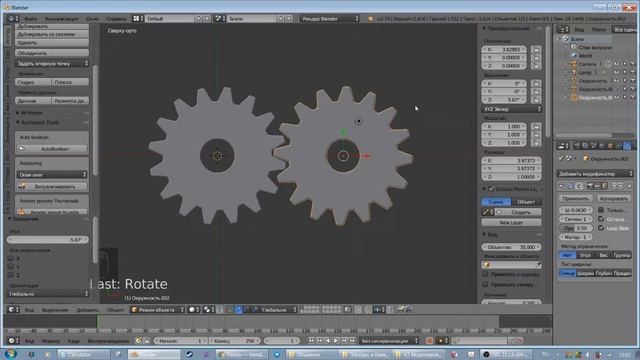The image size is (640, 360).
Task: Jump to the last frame
Action: [352, 340]
